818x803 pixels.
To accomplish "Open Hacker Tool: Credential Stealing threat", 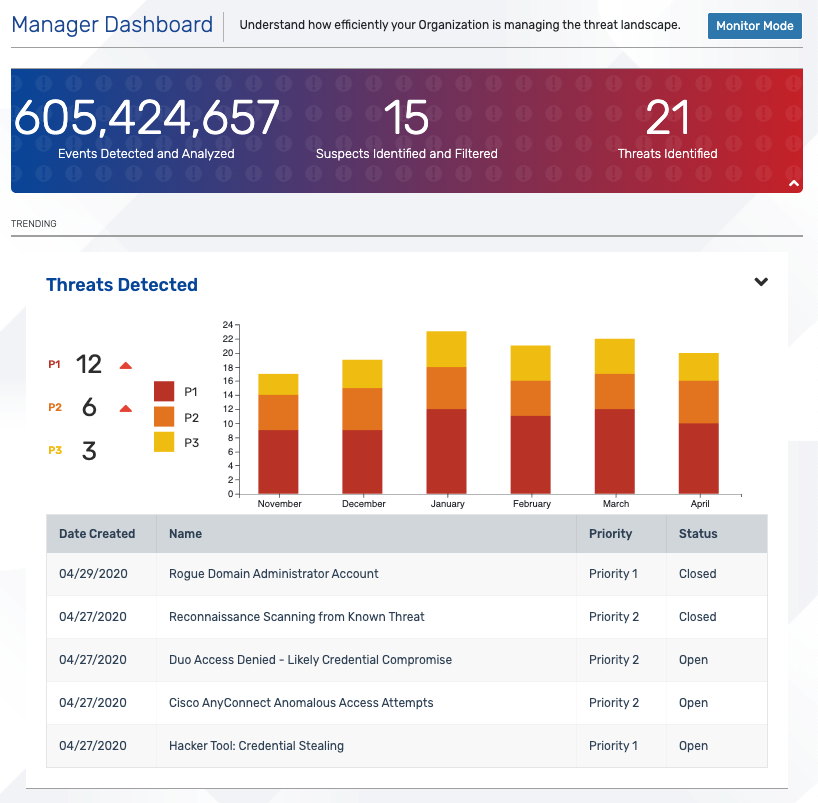I will [x=256, y=746].
